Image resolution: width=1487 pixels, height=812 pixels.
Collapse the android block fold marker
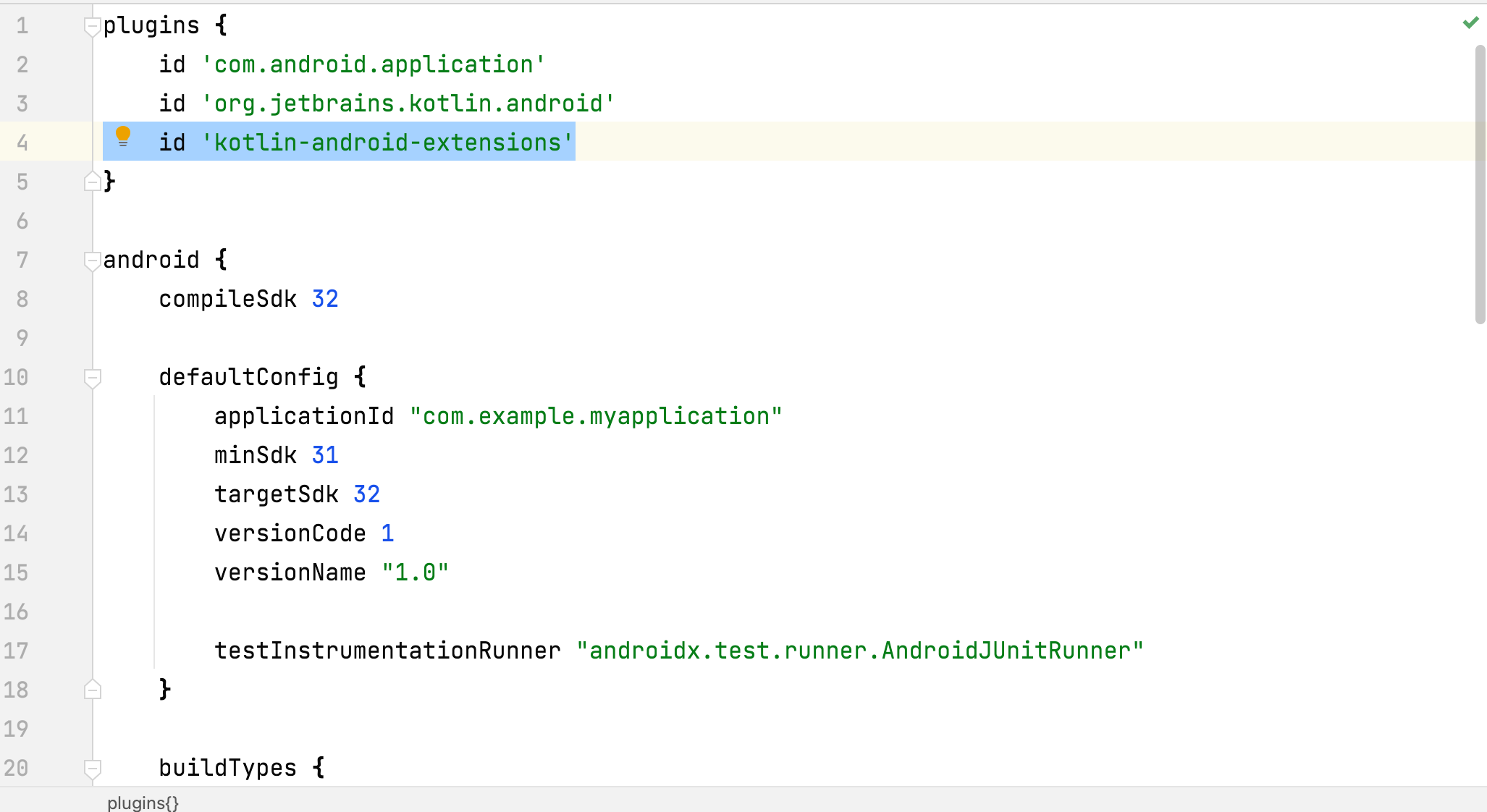(92, 261)
